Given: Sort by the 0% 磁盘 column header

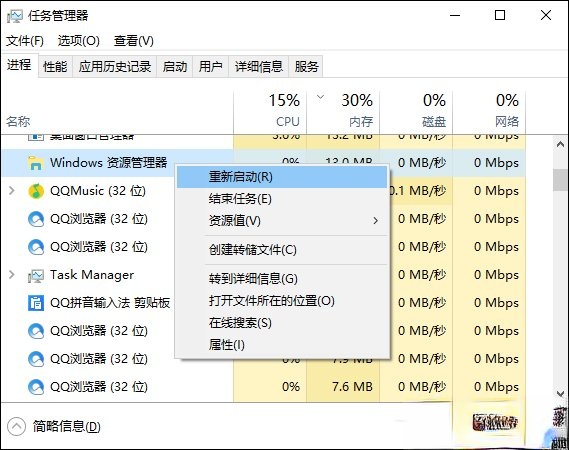Looking at the screenshot, I should (x=416, y=112).
